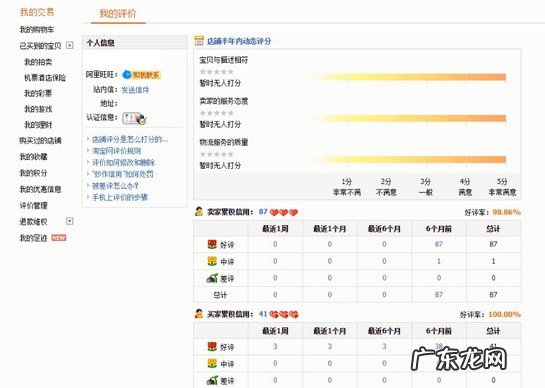Open 机票酒店保险 sidebar entry

click(45, 78)
